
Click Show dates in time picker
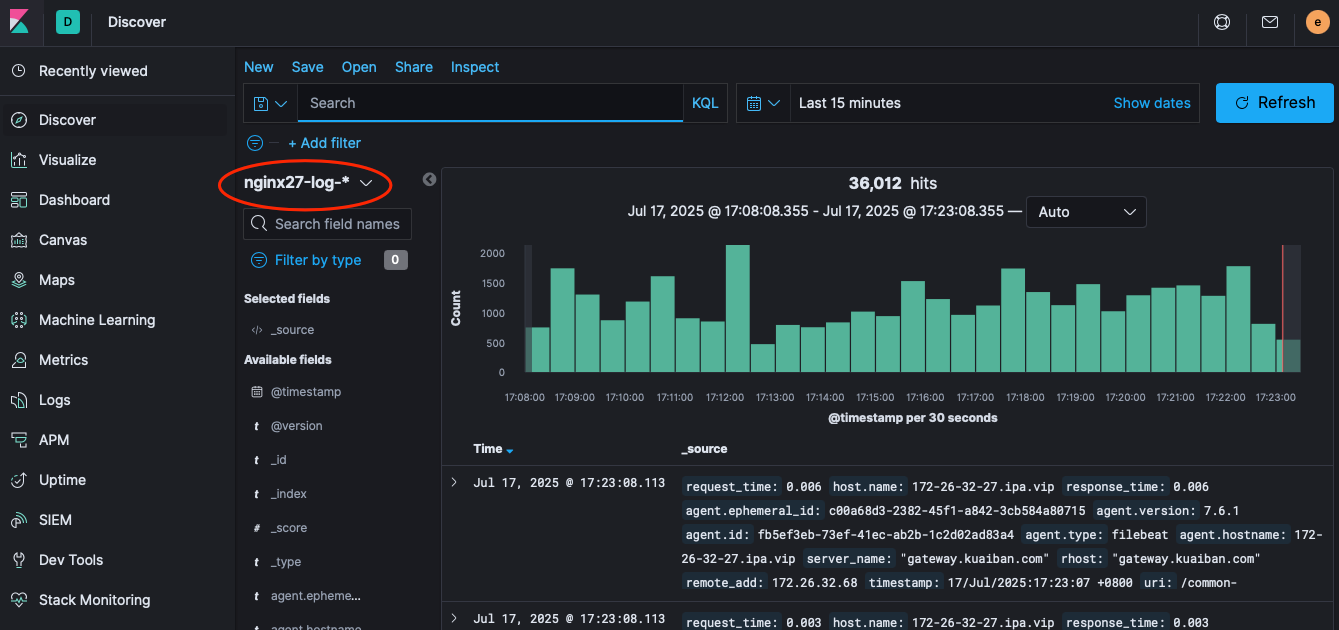click(1151, 103)
